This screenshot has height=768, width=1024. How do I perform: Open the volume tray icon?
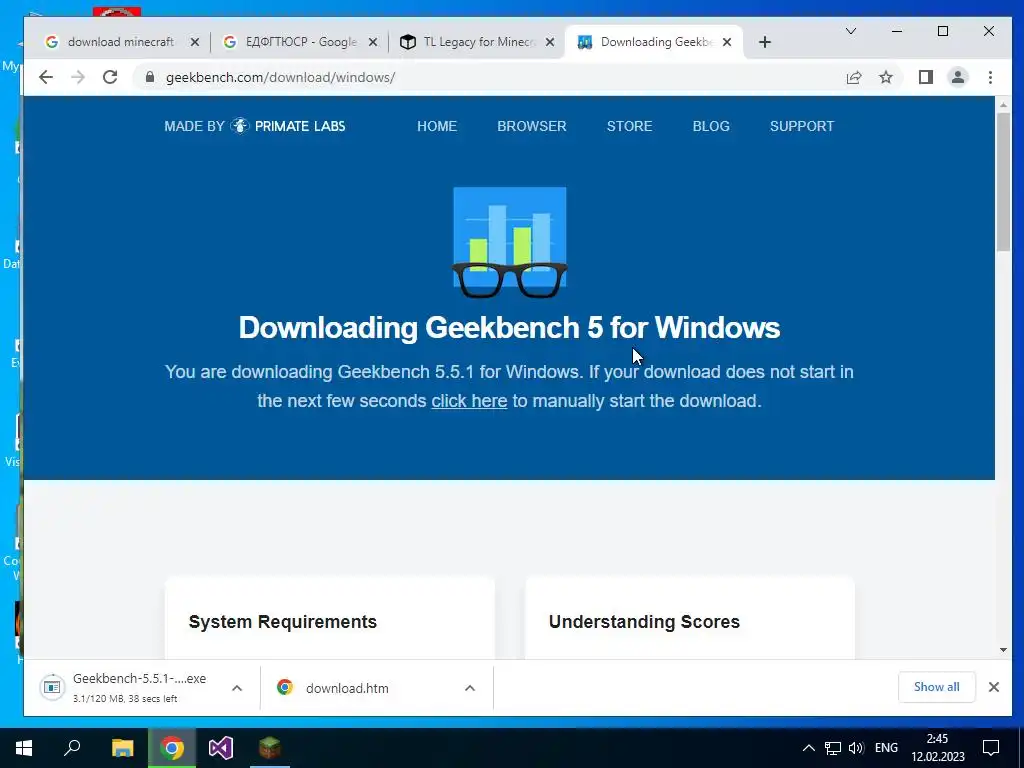point(856,748)
